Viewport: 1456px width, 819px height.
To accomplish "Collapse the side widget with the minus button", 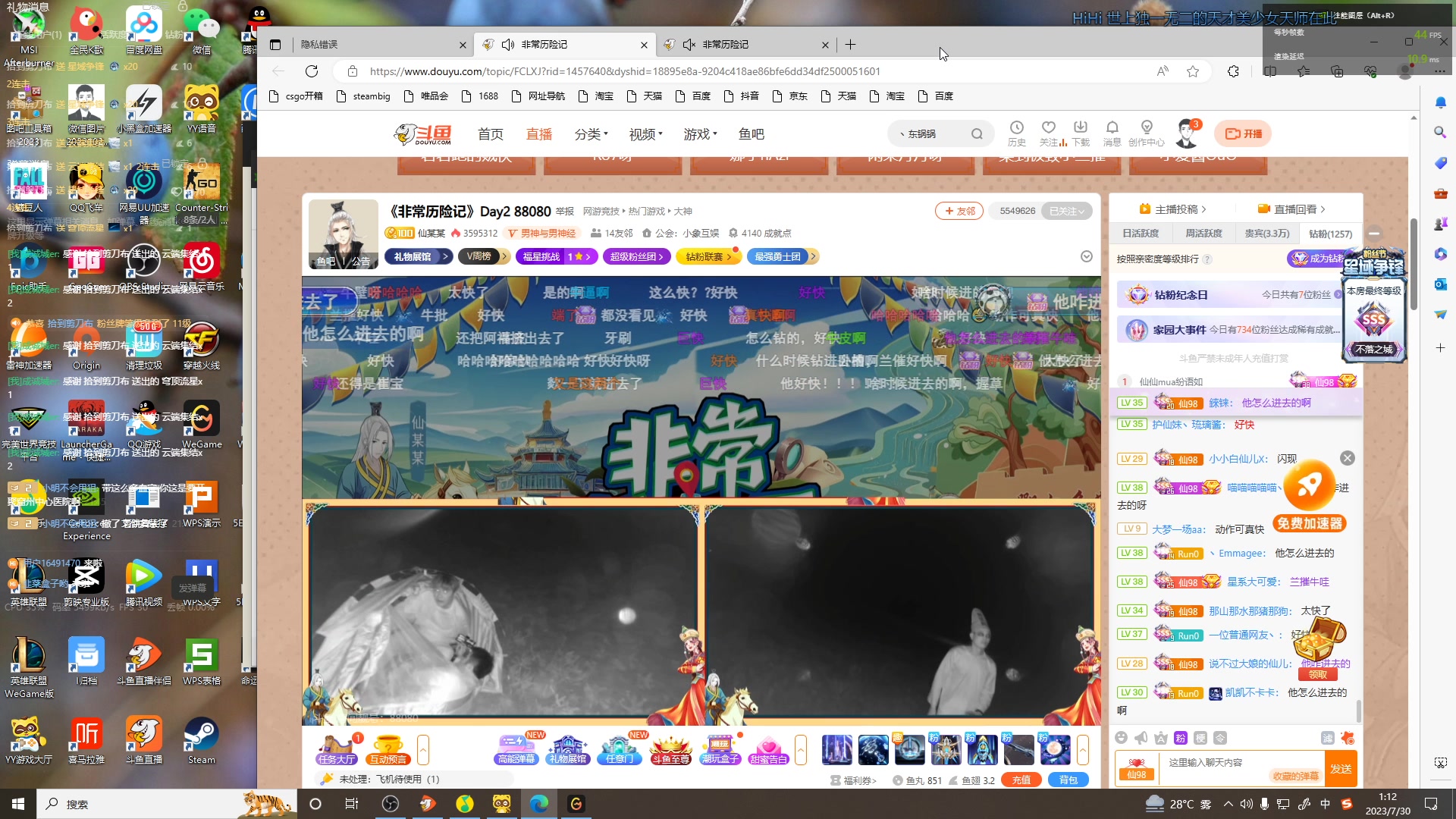I will tap(1374, 234).
